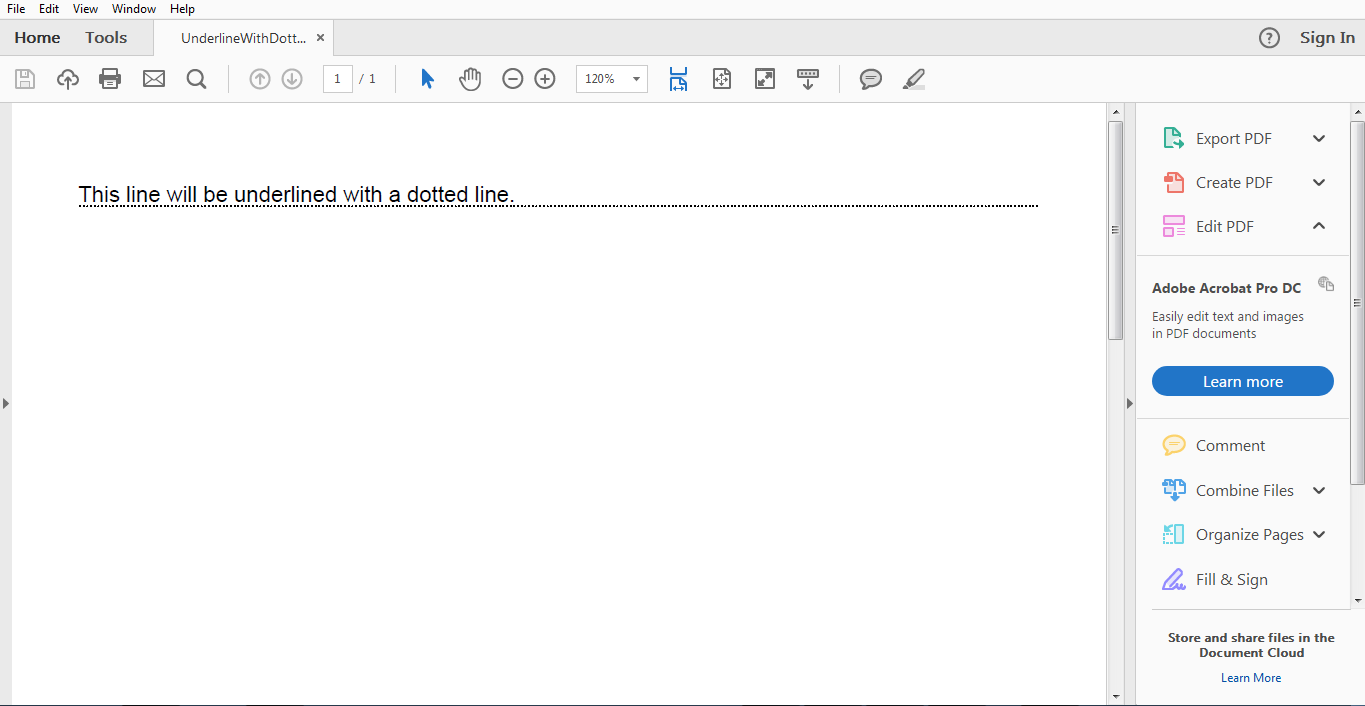Screen dimensions: 1365x706
Task: Zoom out of the document
Action: 512,78
